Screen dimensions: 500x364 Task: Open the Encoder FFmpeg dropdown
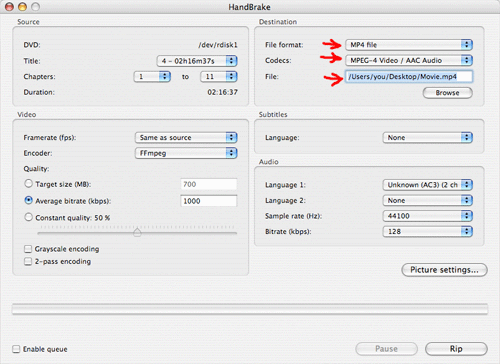tap(186, 153)
